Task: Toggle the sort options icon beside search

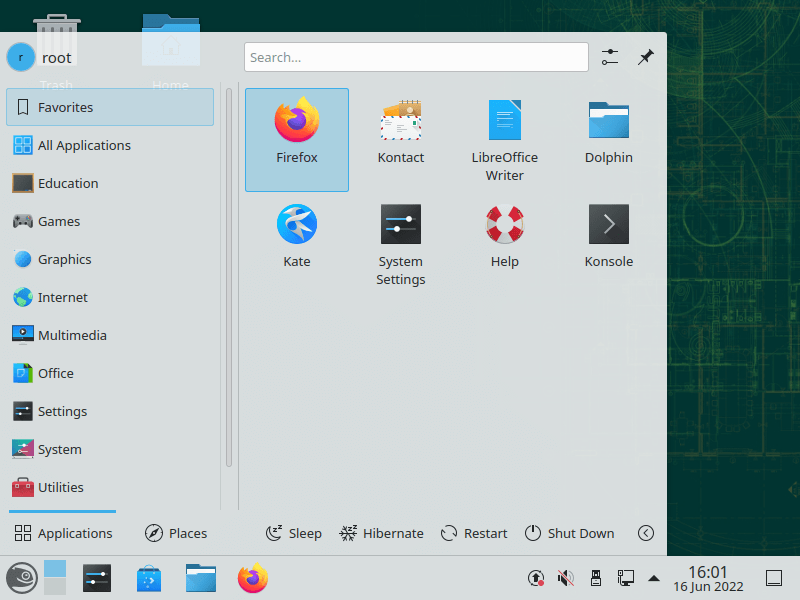Action: (610, 57)
